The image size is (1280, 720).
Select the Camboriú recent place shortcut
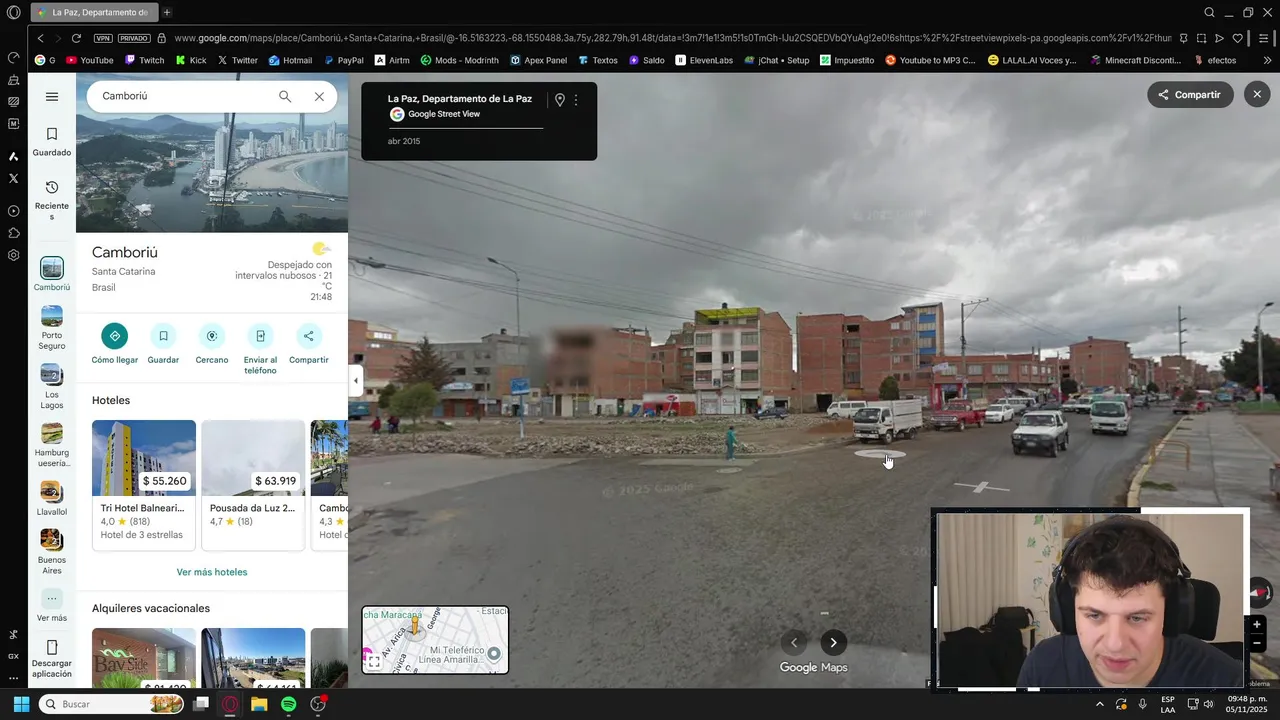52,274
